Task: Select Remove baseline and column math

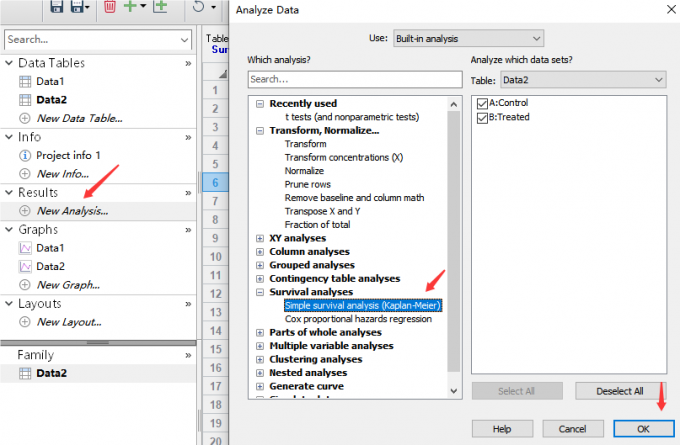Action: pos(354,198)
